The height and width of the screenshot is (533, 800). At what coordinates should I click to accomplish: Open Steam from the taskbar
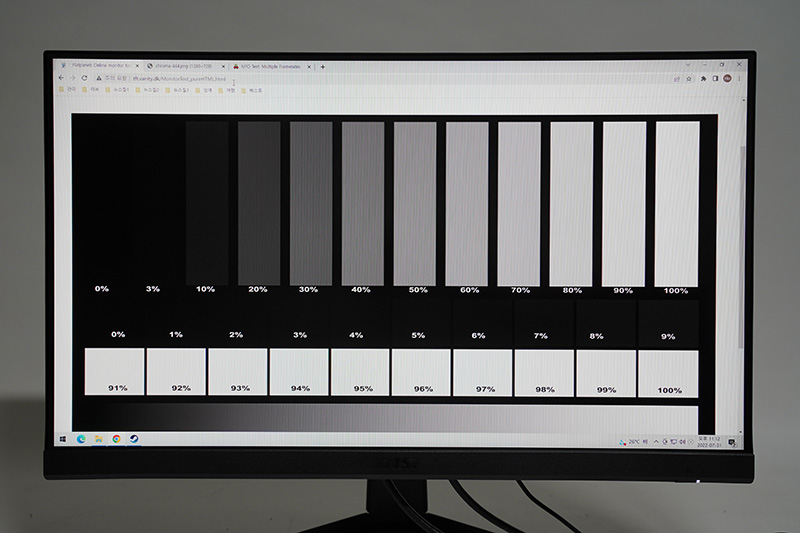coord(134,439)
